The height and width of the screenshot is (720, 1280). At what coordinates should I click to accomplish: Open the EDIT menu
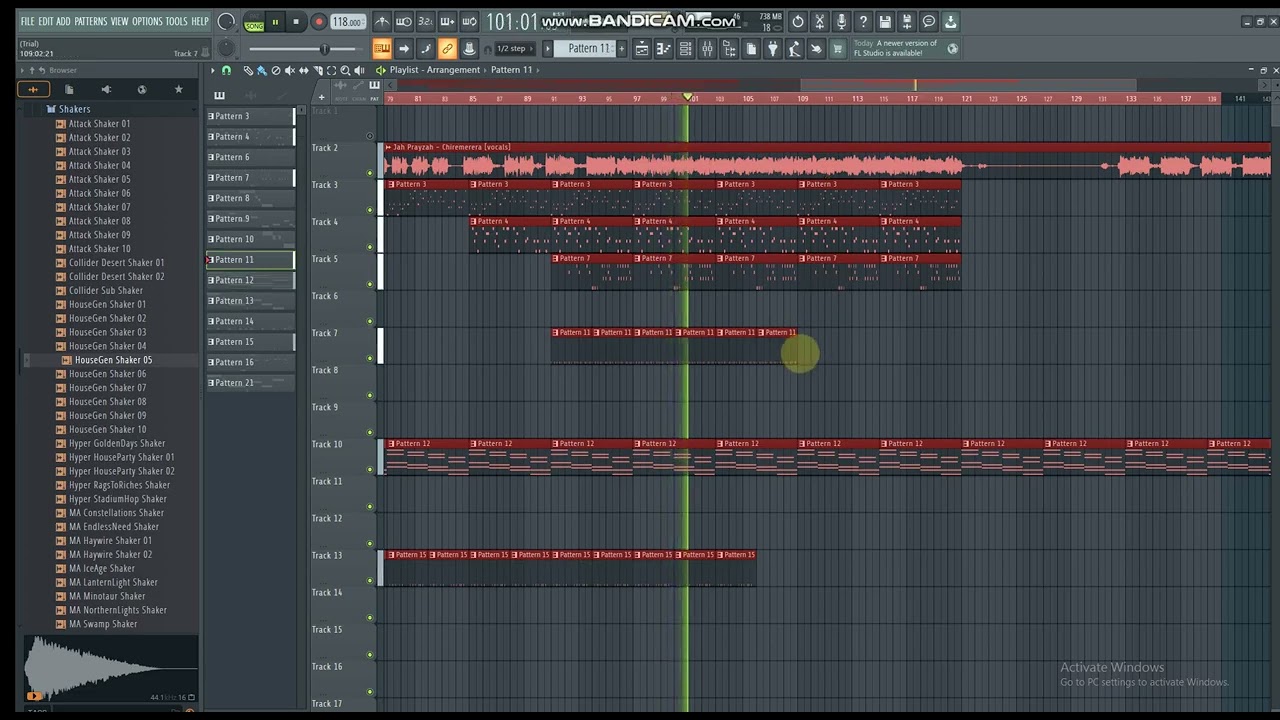(45, 21)
